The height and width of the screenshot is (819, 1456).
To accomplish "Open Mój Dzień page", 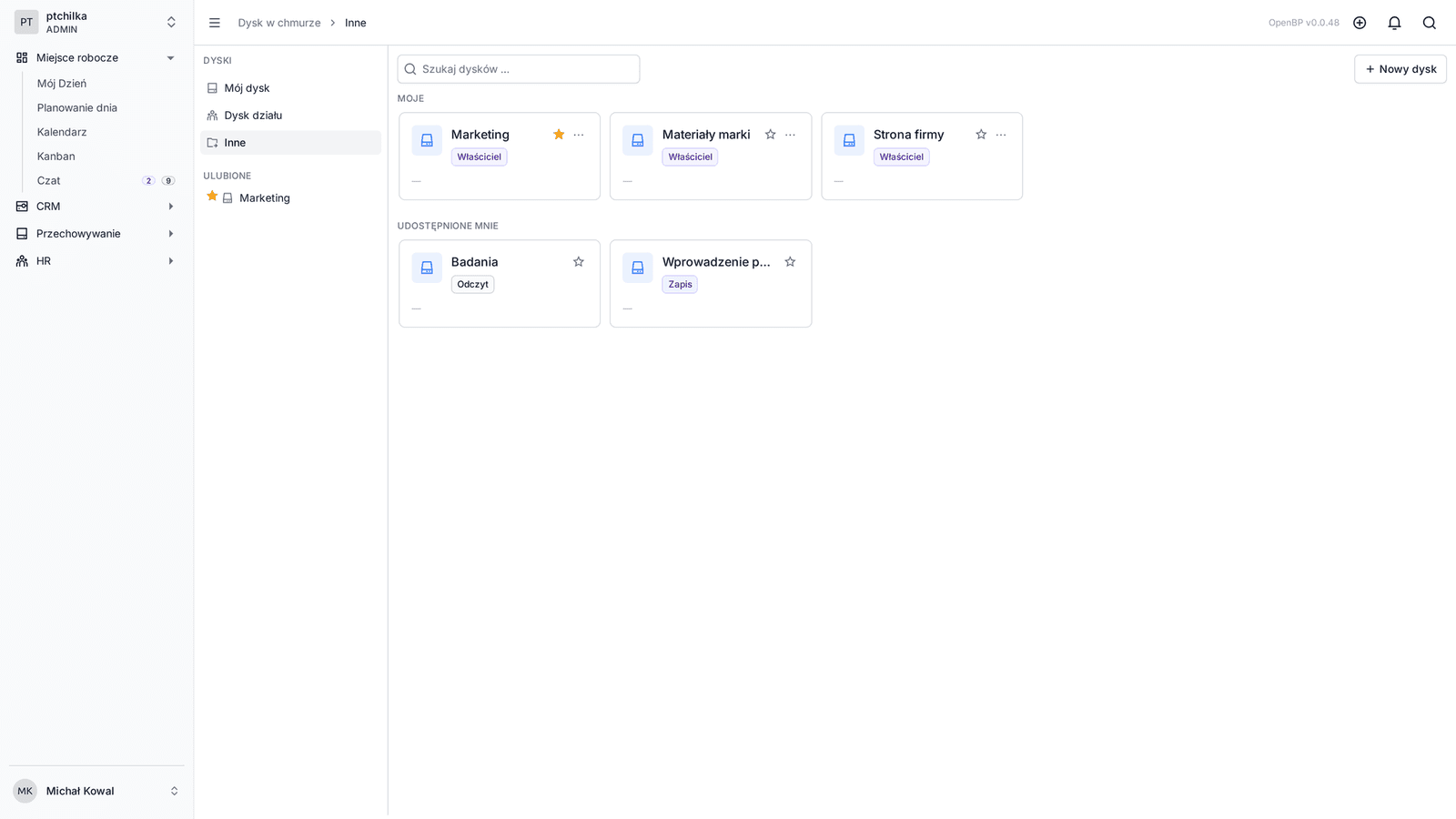I will pyautogui.click(x=62, y=83).
